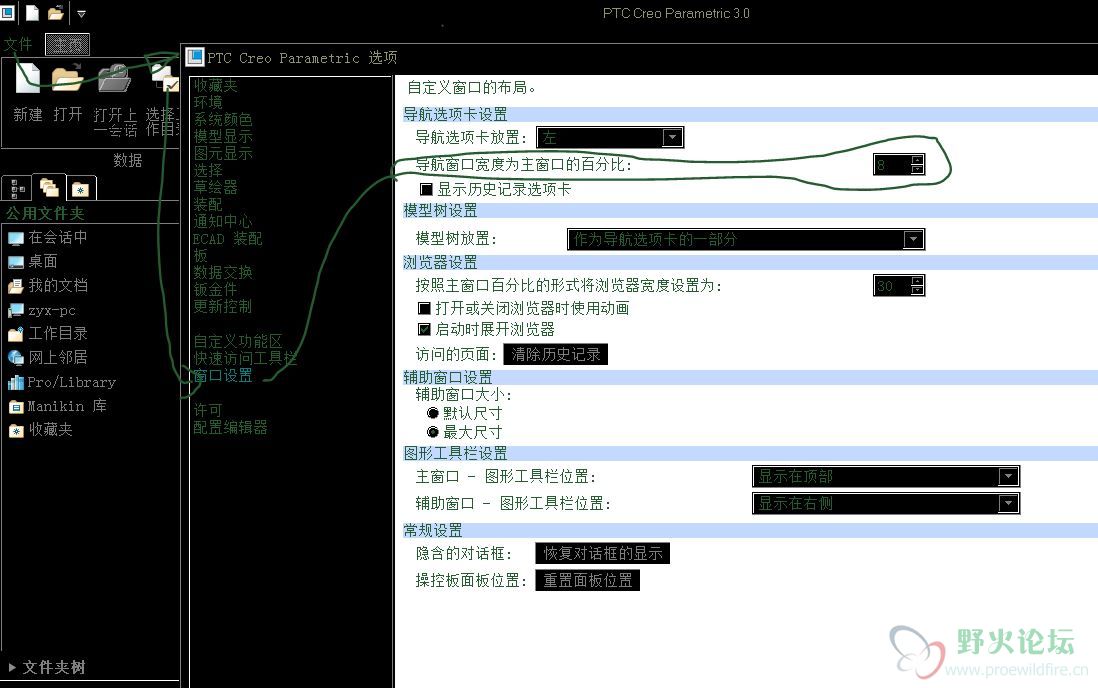Screen dimensions: 1098x688
Task: Click 清除历史记录 button
Action: click(556, 355)
